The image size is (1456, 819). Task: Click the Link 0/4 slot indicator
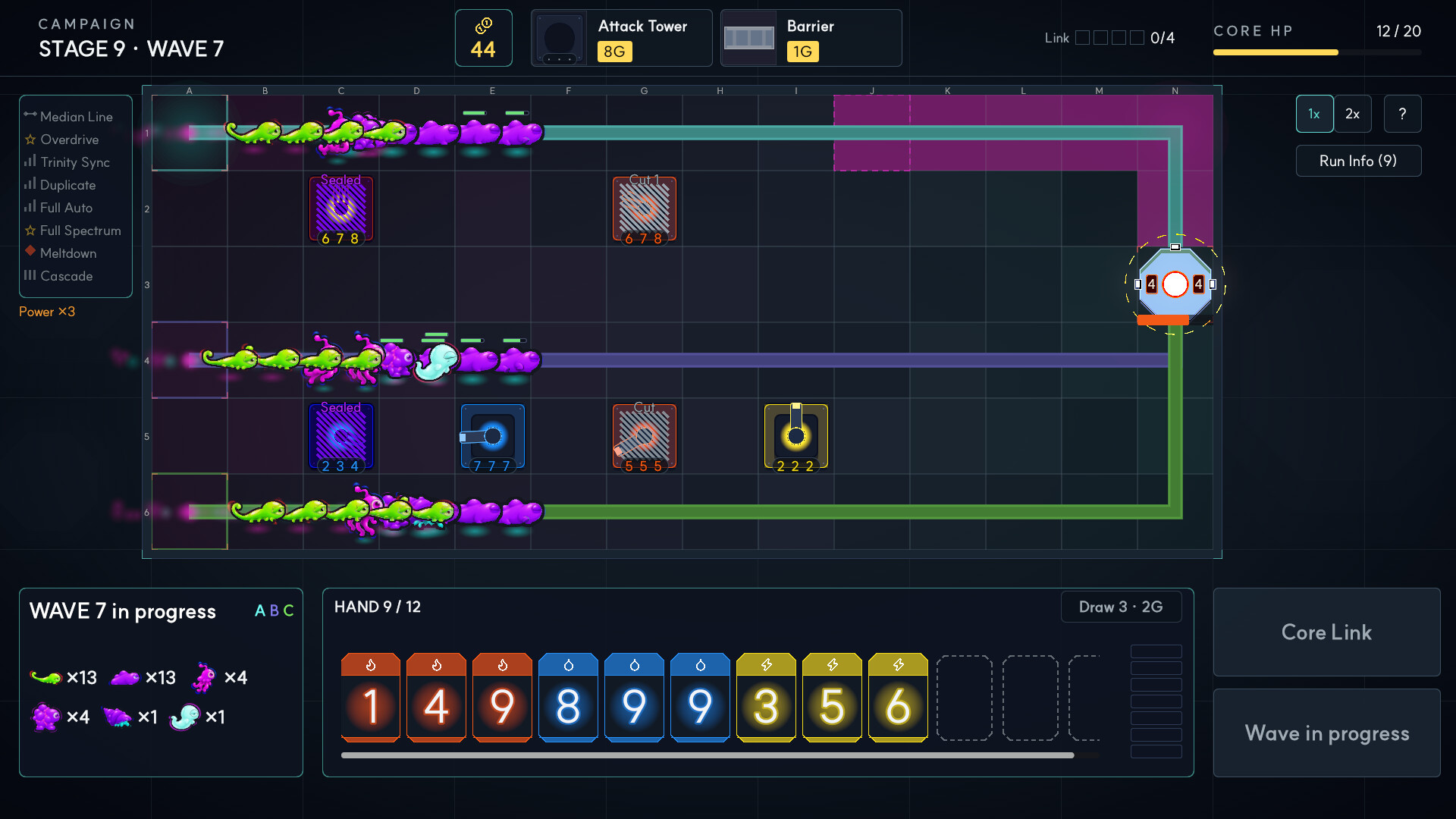tap(1109, 38)
